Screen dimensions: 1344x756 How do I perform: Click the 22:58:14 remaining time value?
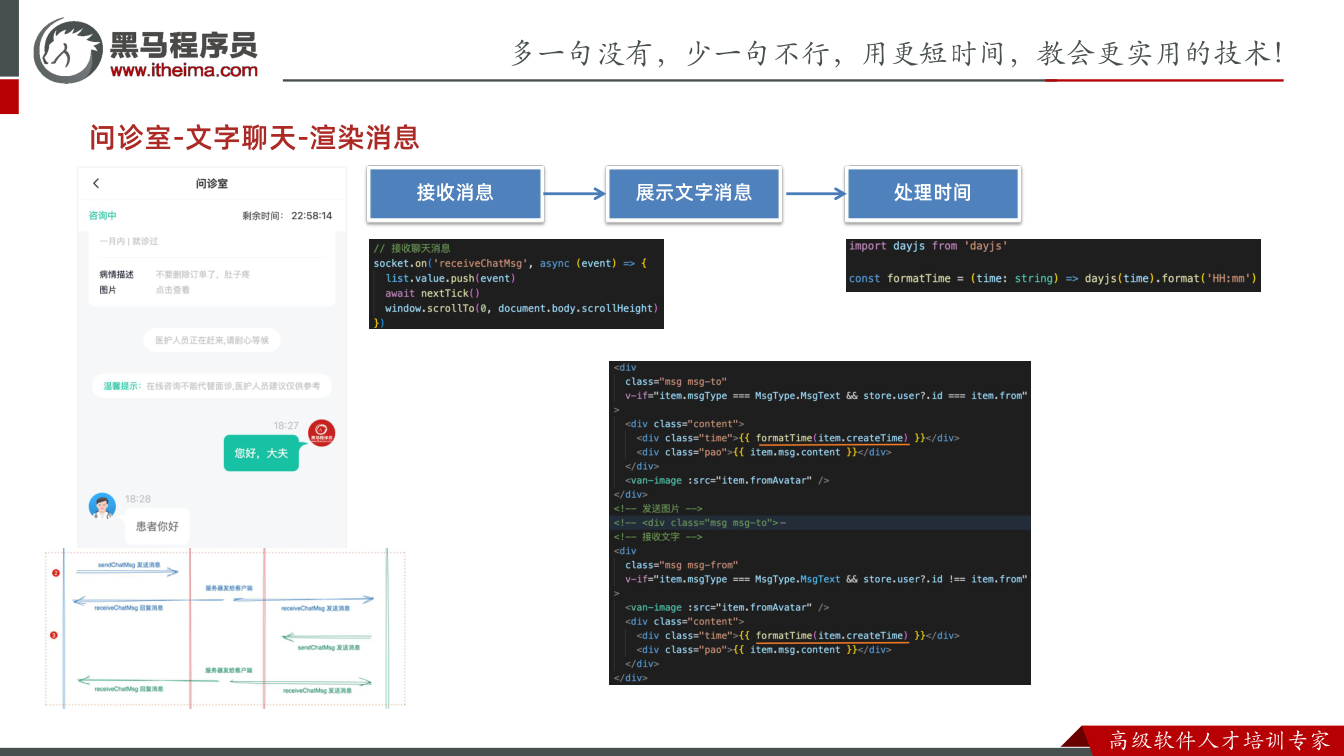click(x=312, y=216)
